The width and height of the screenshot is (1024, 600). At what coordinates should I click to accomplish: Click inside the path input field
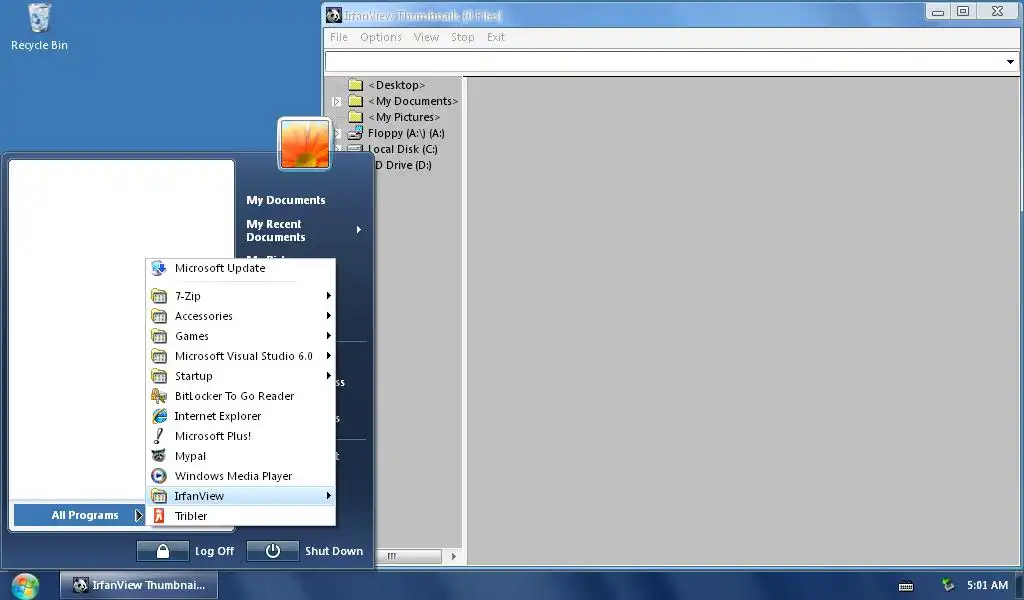[664, 62]
